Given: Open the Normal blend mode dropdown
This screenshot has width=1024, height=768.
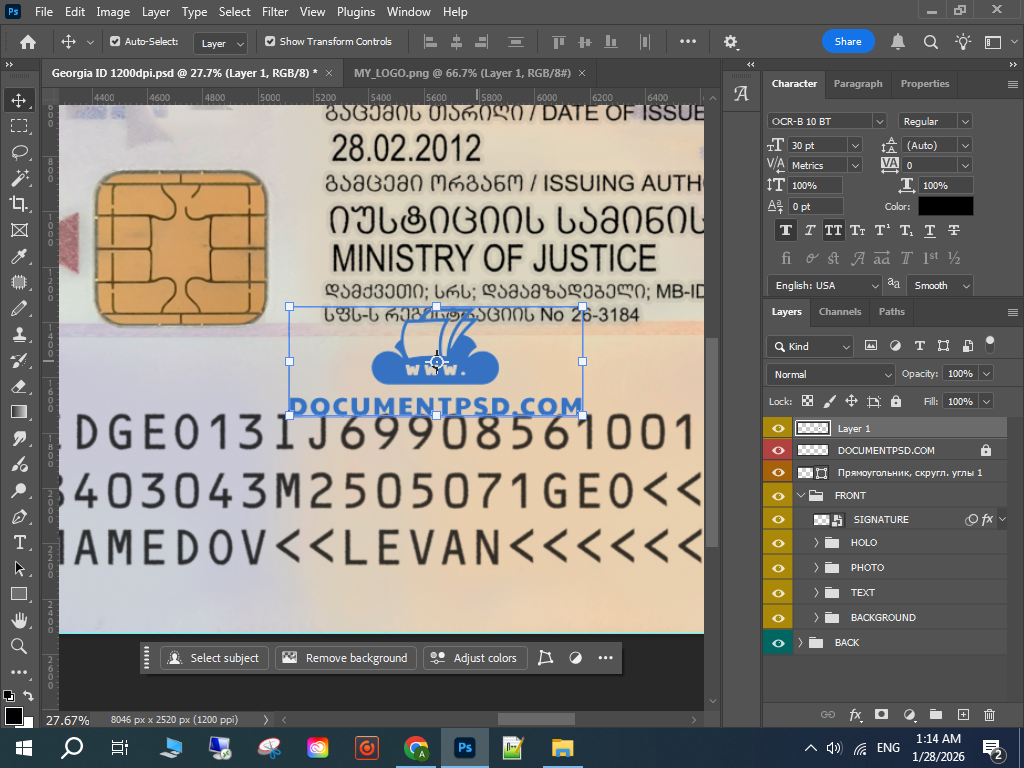Looking at the screenshot, I should pyautogui.click(x=830, y=374).
